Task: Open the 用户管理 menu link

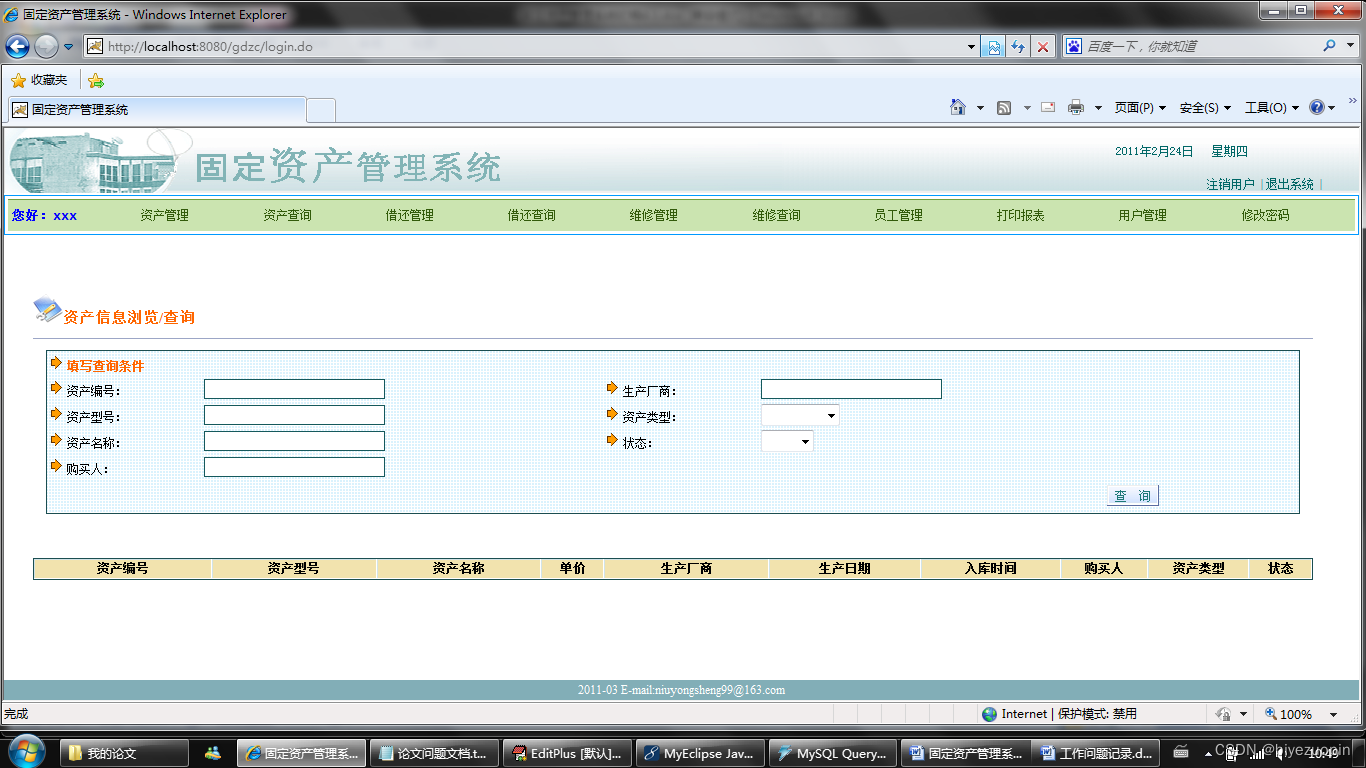Action: click(x=1142, y=215)
